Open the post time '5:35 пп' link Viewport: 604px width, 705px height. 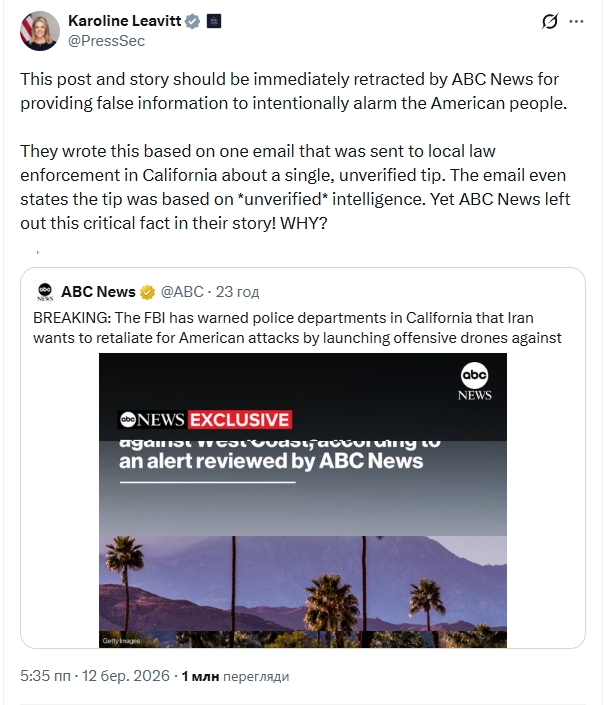pos(45,676)
